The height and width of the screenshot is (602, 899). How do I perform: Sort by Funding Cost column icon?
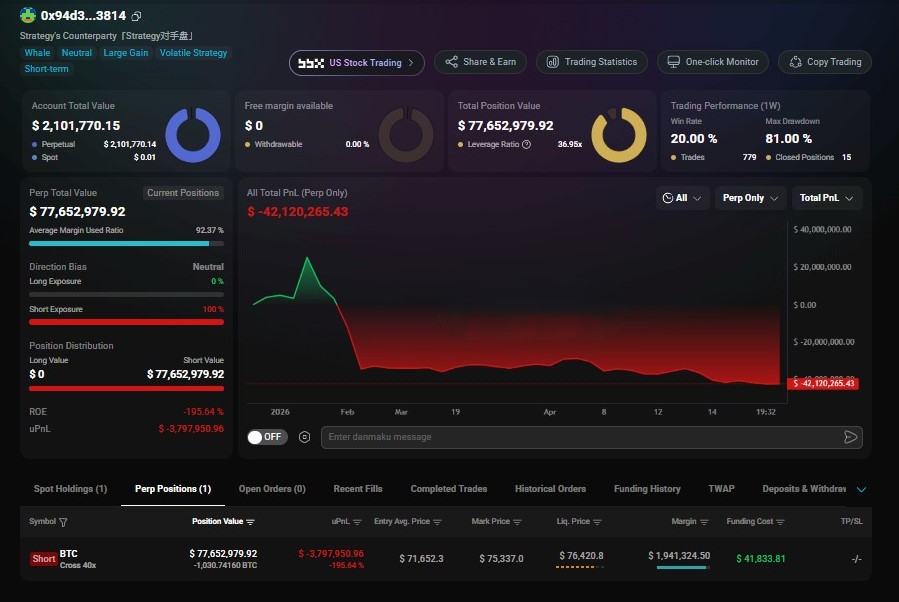(779, 522)
